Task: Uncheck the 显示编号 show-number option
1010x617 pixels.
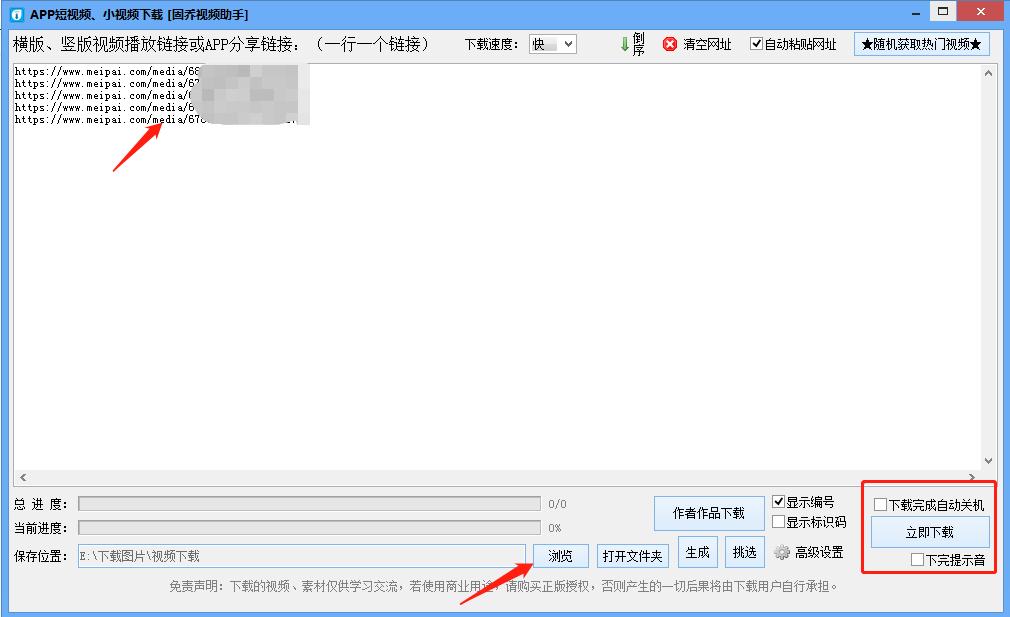Action: click(781, 502)
